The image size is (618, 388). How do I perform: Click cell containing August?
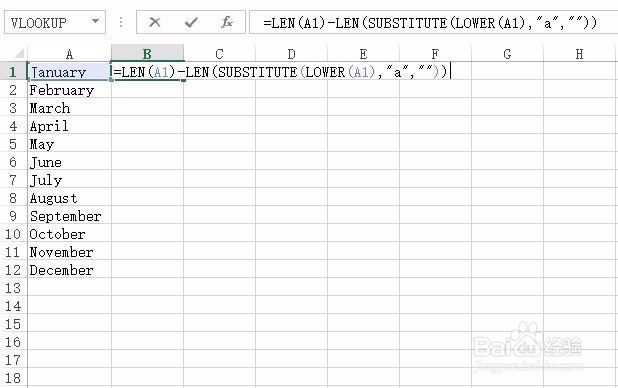(x=69, y=198)
